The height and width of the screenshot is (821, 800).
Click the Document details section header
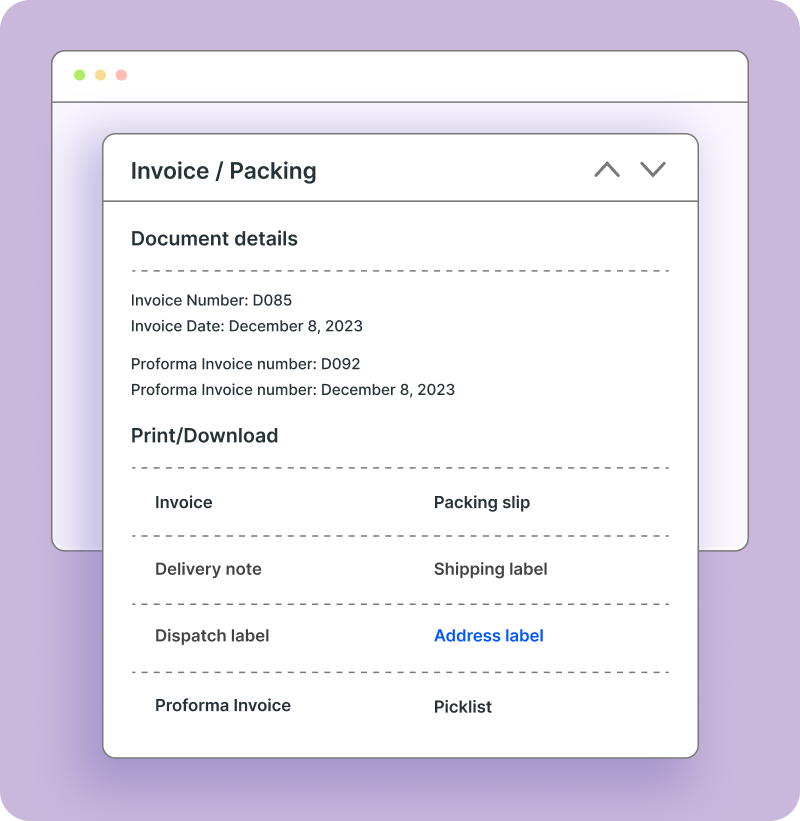(214, 238)
